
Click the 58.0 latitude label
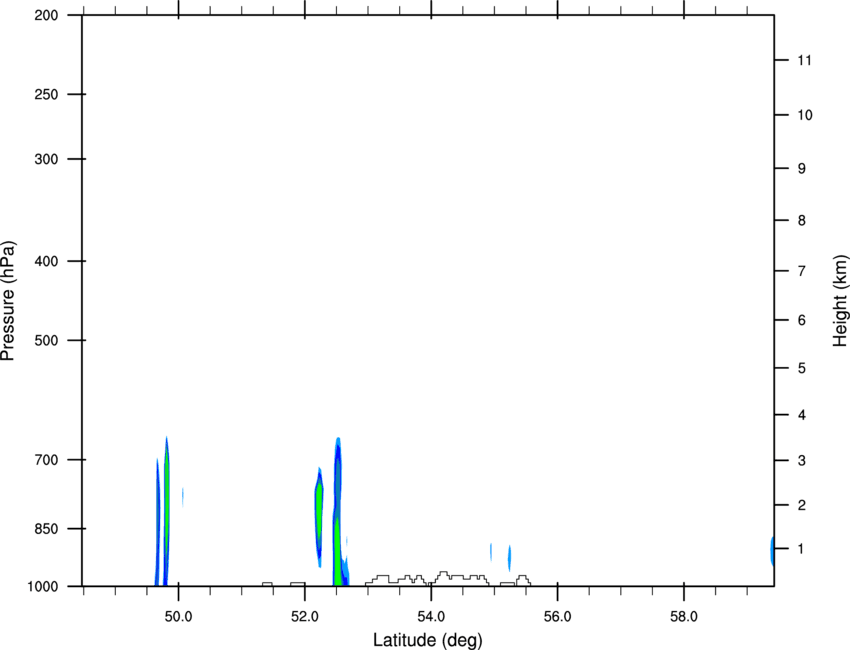coord(684,617)
